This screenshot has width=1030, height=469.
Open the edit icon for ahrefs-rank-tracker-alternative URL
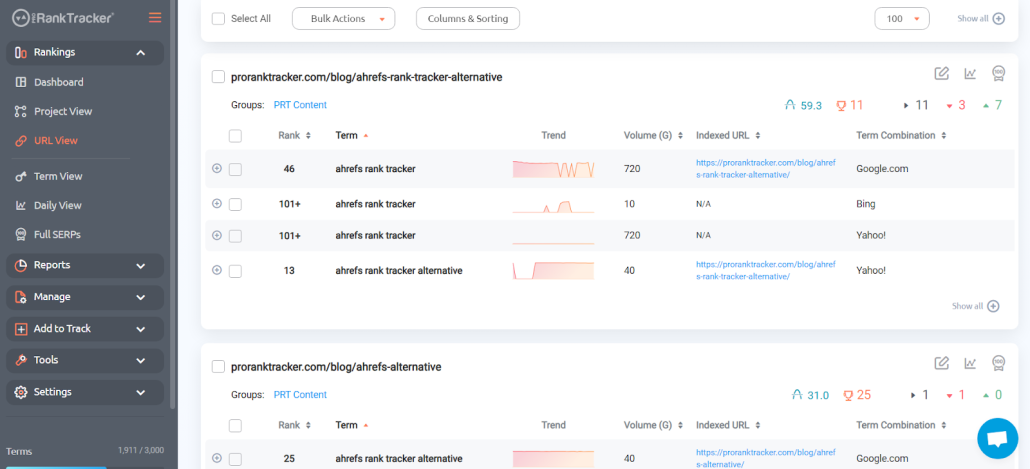click(x=941, y=73)
